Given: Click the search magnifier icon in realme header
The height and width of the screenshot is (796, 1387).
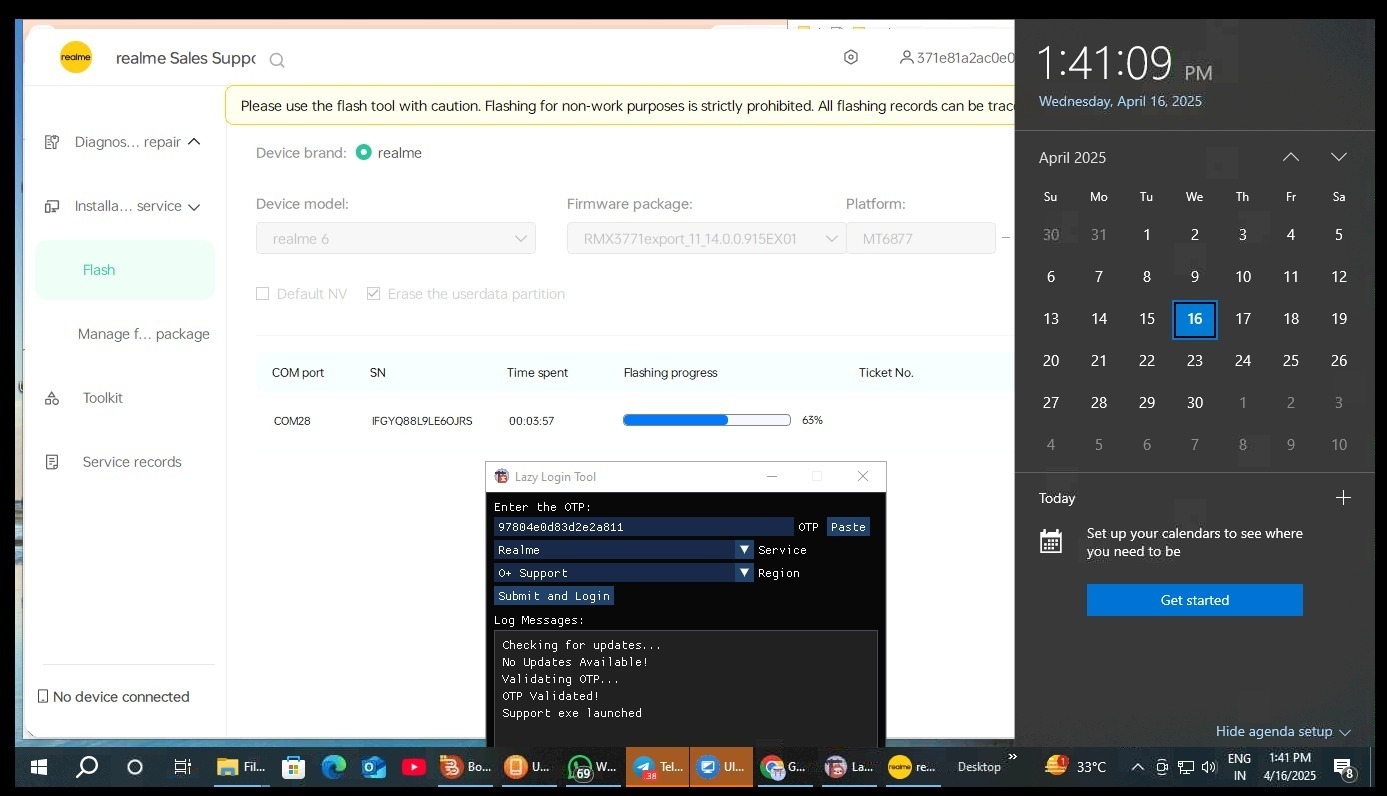Looking at the screenshot, I should [277, 60].
